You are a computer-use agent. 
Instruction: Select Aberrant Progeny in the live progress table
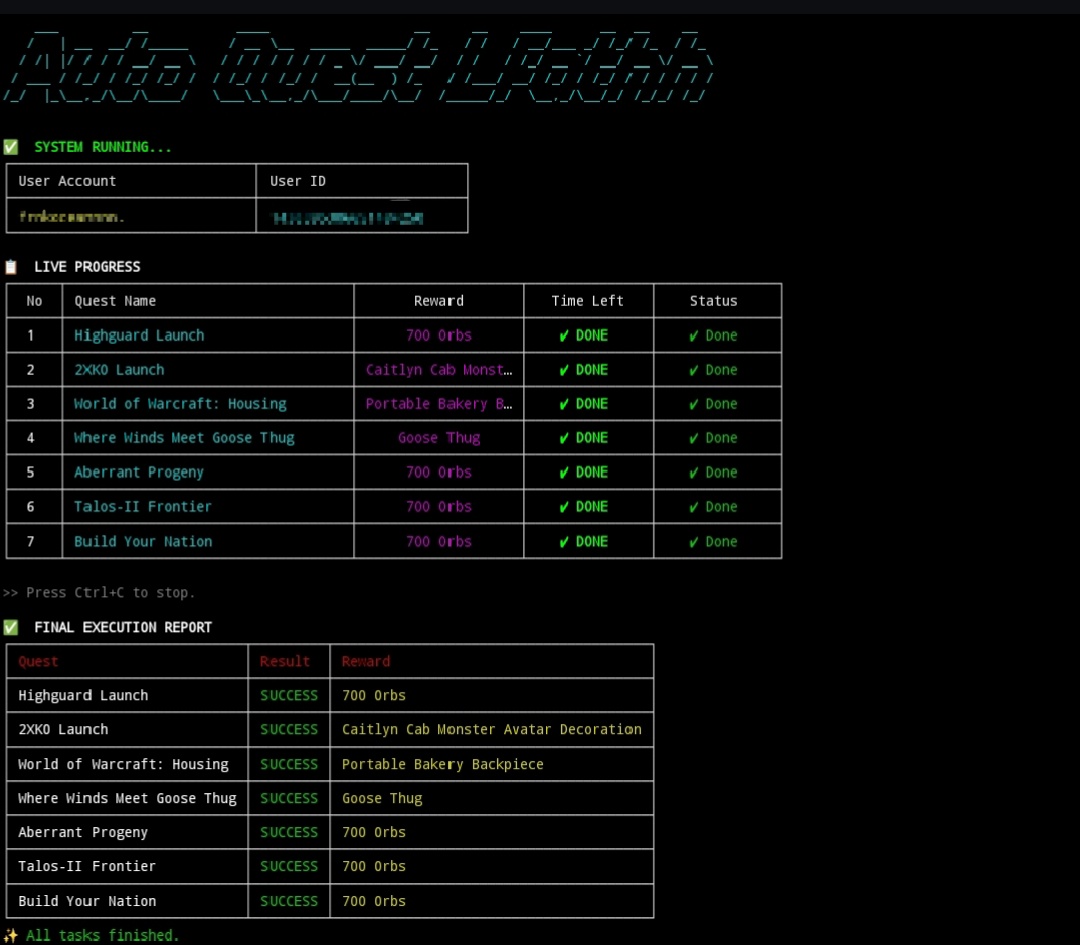138,472
